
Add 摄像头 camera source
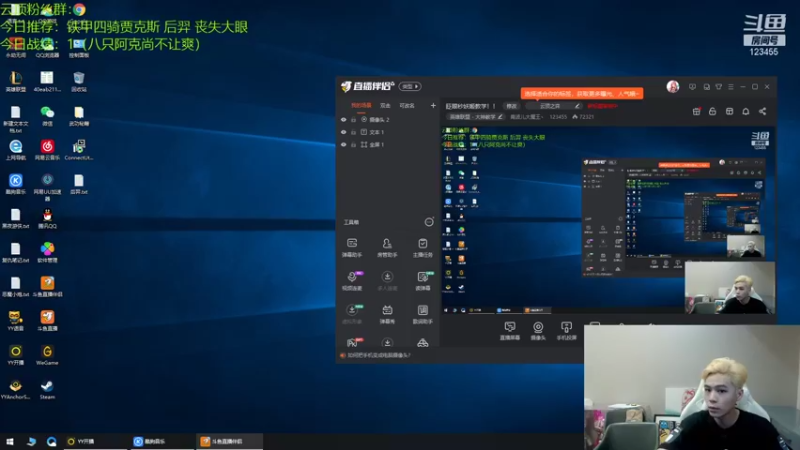pyautogui.click(x=538, y=331)
